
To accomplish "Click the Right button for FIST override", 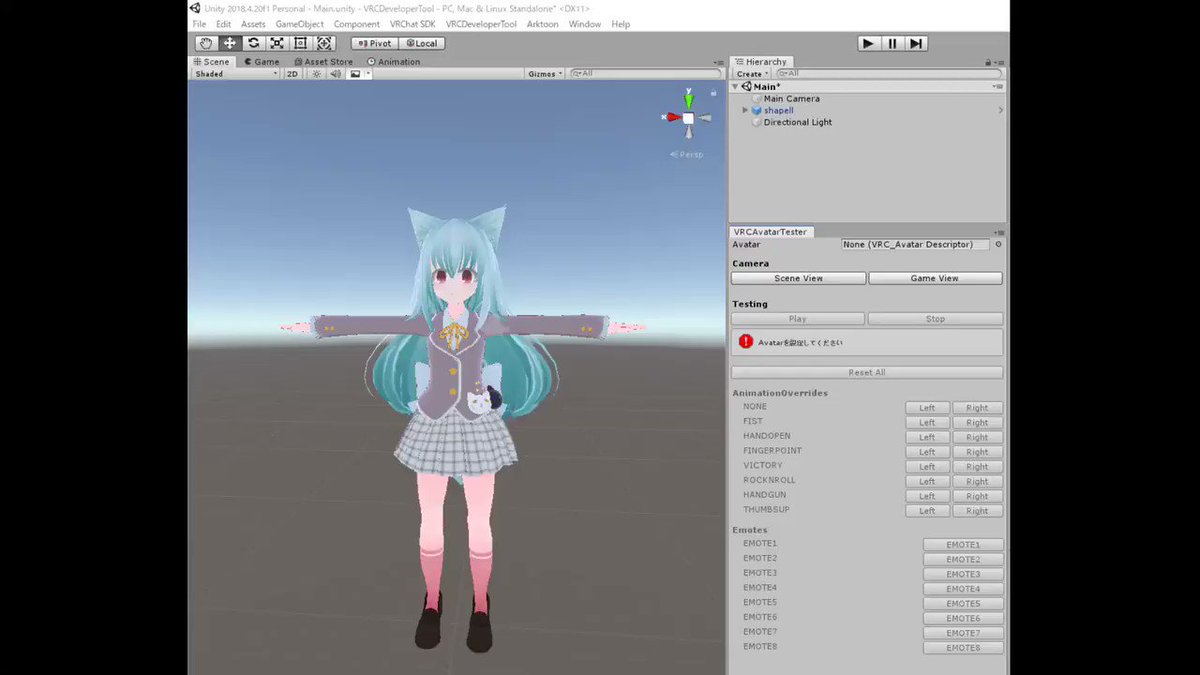I will 977,421.
